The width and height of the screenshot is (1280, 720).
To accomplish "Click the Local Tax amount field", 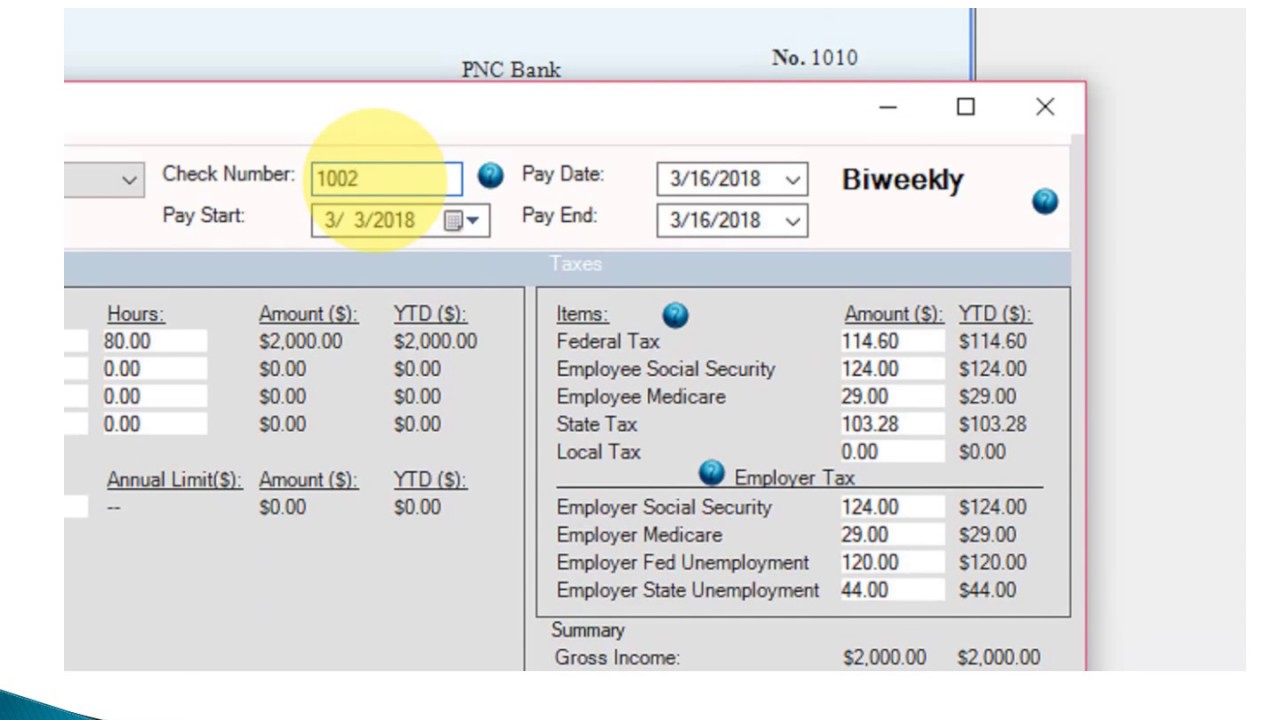I will tap(892, 452).
